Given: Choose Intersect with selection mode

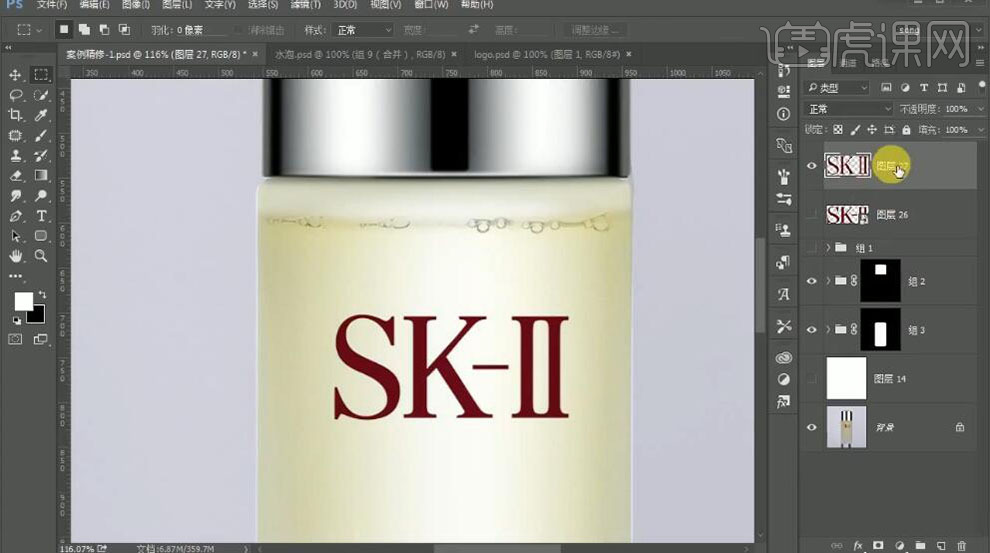Looking at the screenshot, I should point(124,30).
